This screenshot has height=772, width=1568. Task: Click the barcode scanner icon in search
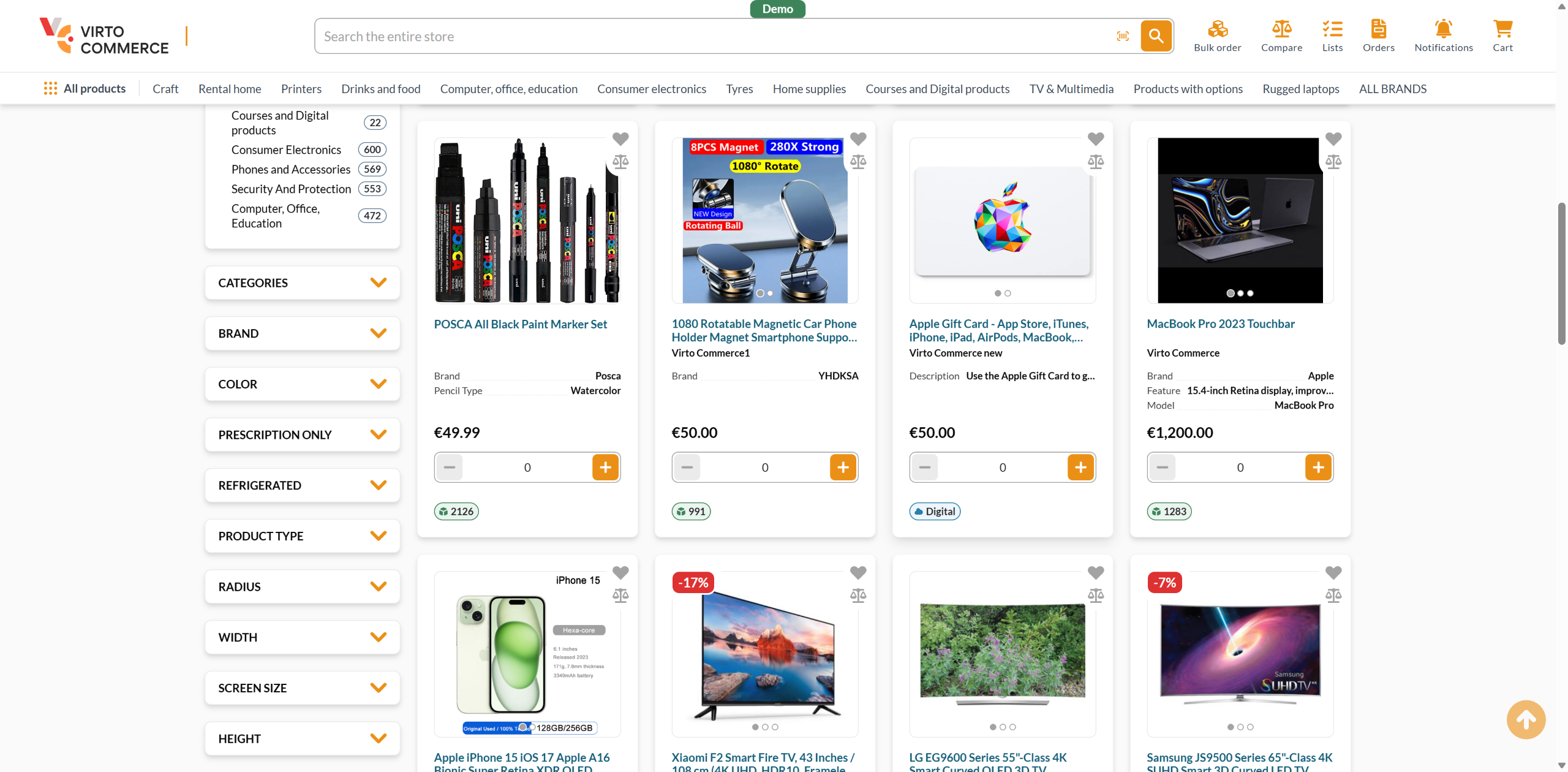pyautogui.click(x=1123, y=36)
